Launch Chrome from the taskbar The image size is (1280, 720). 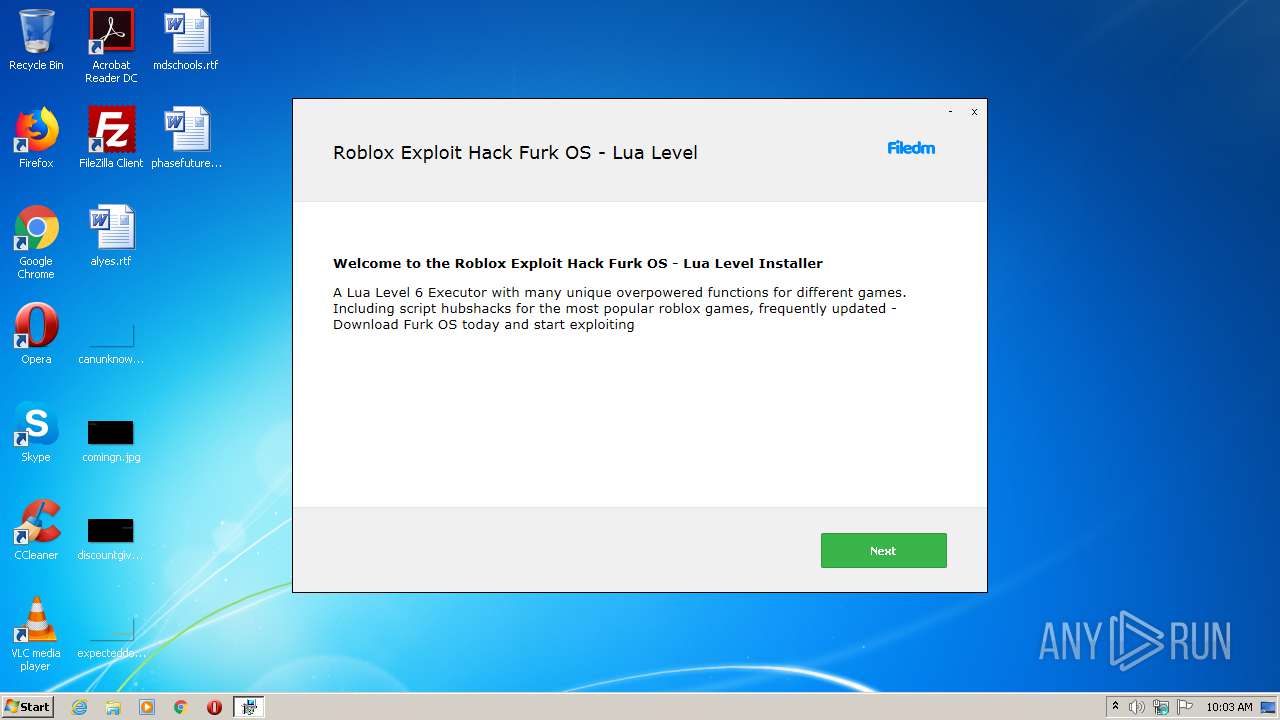[x=181, y=707]
